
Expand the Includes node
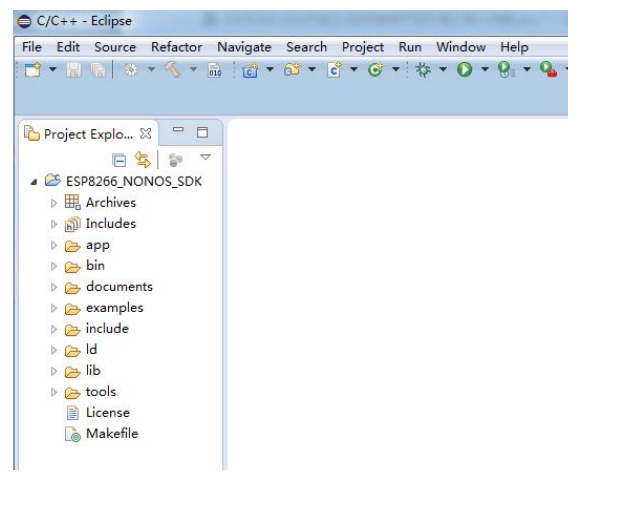(x=54, y=224)
